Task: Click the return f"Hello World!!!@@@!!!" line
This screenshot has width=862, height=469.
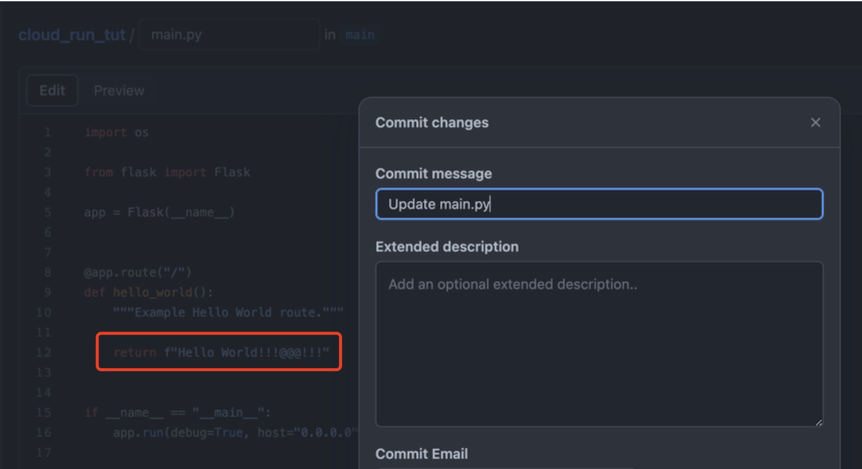Action: click(x=221, y=352)
